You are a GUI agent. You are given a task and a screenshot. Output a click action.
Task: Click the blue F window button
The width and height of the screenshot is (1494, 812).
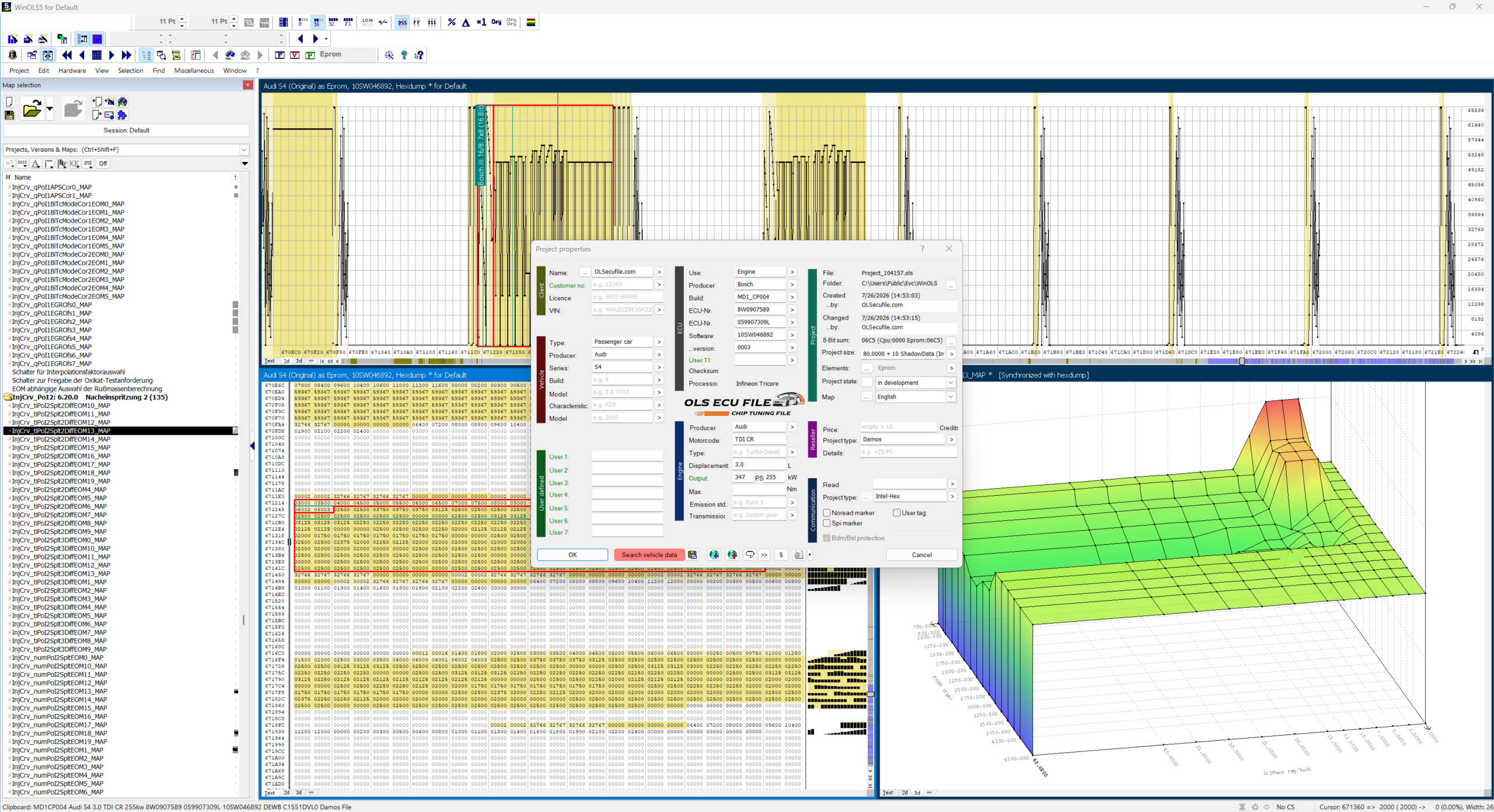point(280,55)
